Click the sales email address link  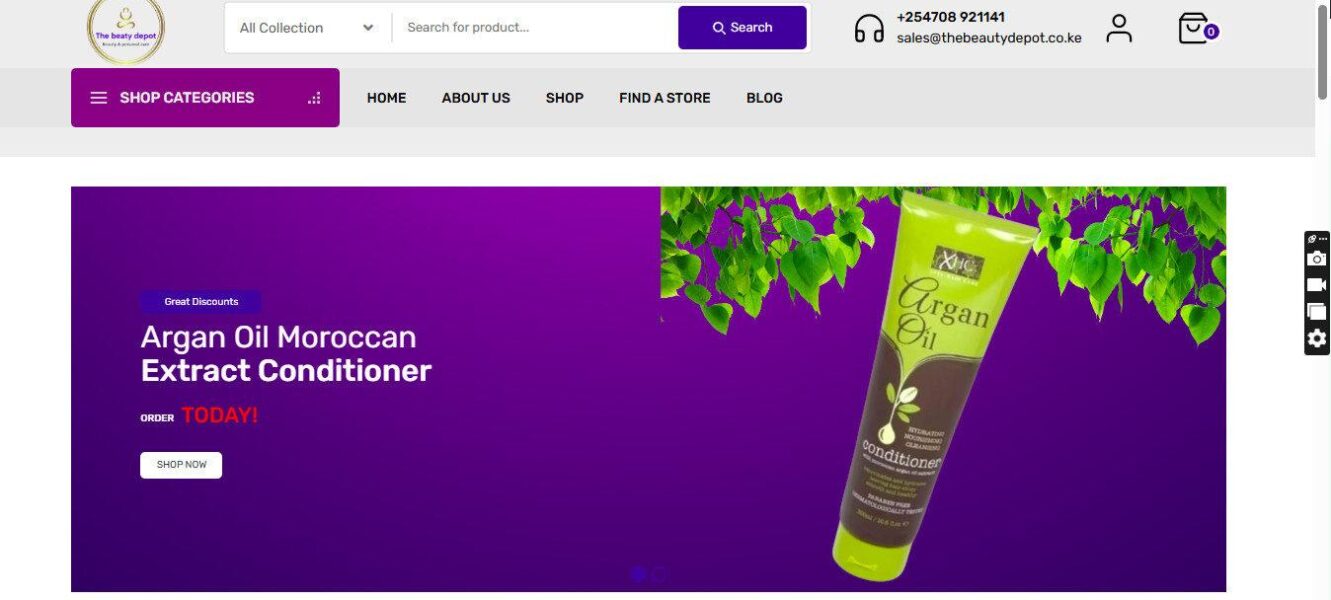pos(989,38)
